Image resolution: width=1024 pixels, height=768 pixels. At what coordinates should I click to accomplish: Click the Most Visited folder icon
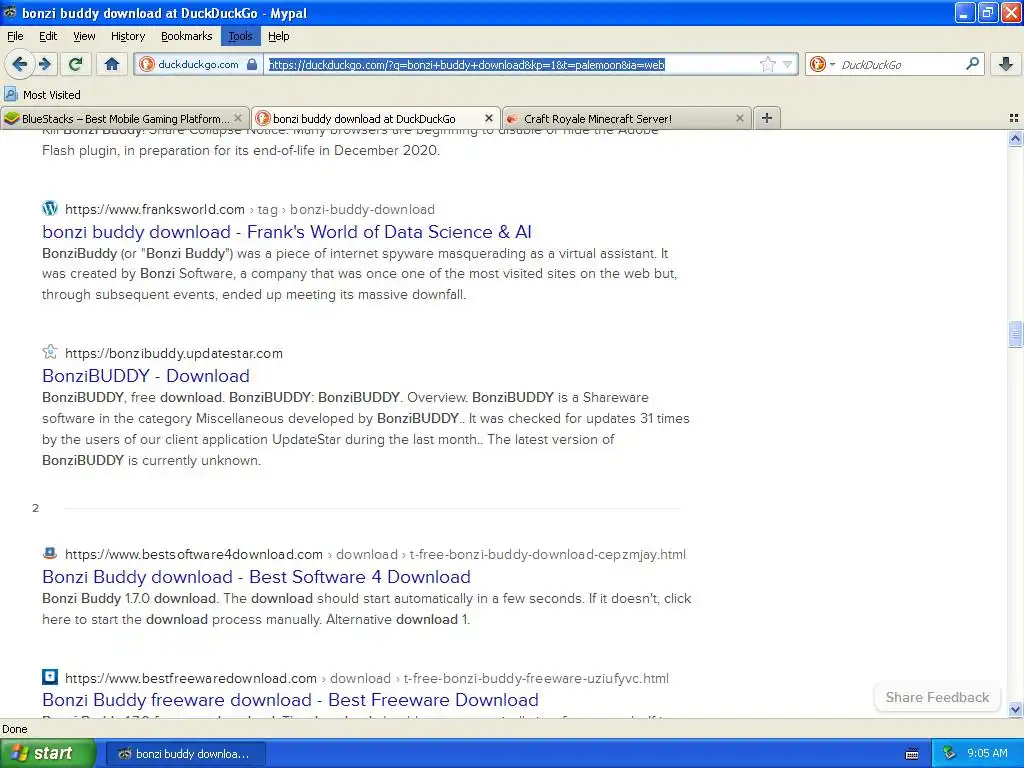(11, 94)
